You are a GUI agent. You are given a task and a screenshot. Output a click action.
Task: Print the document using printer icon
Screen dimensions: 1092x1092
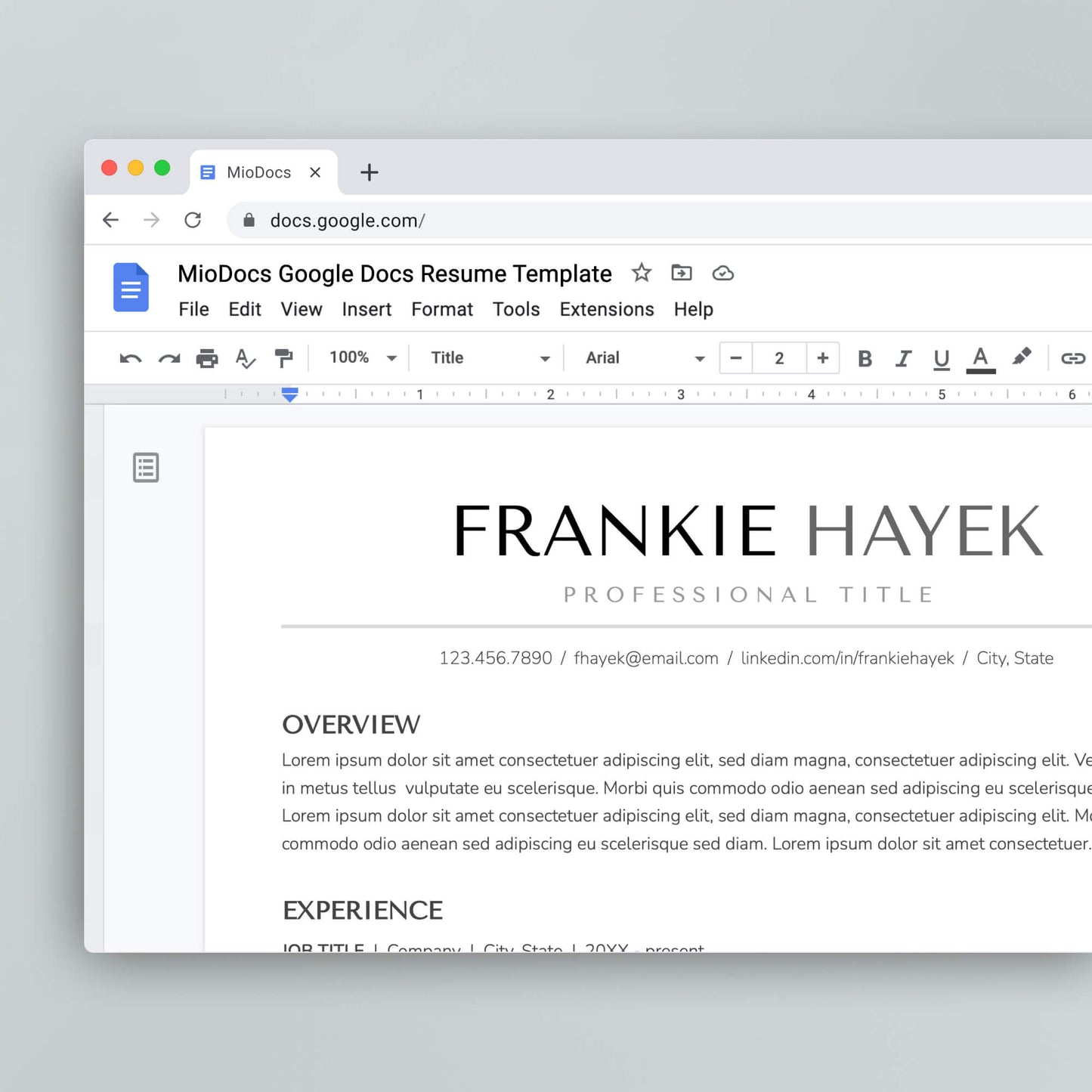pos(207,358)
